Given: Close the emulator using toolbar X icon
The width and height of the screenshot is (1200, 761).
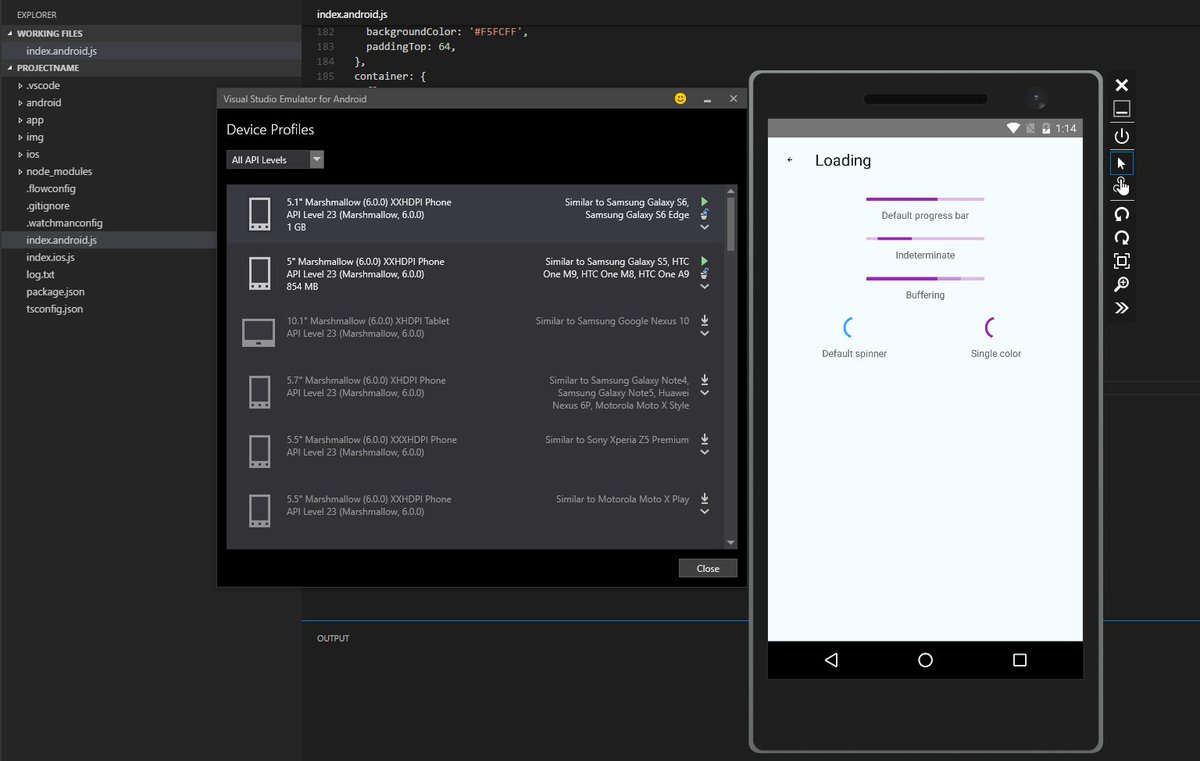Looking at the screenshot, I should click(x=1122, y=86).
